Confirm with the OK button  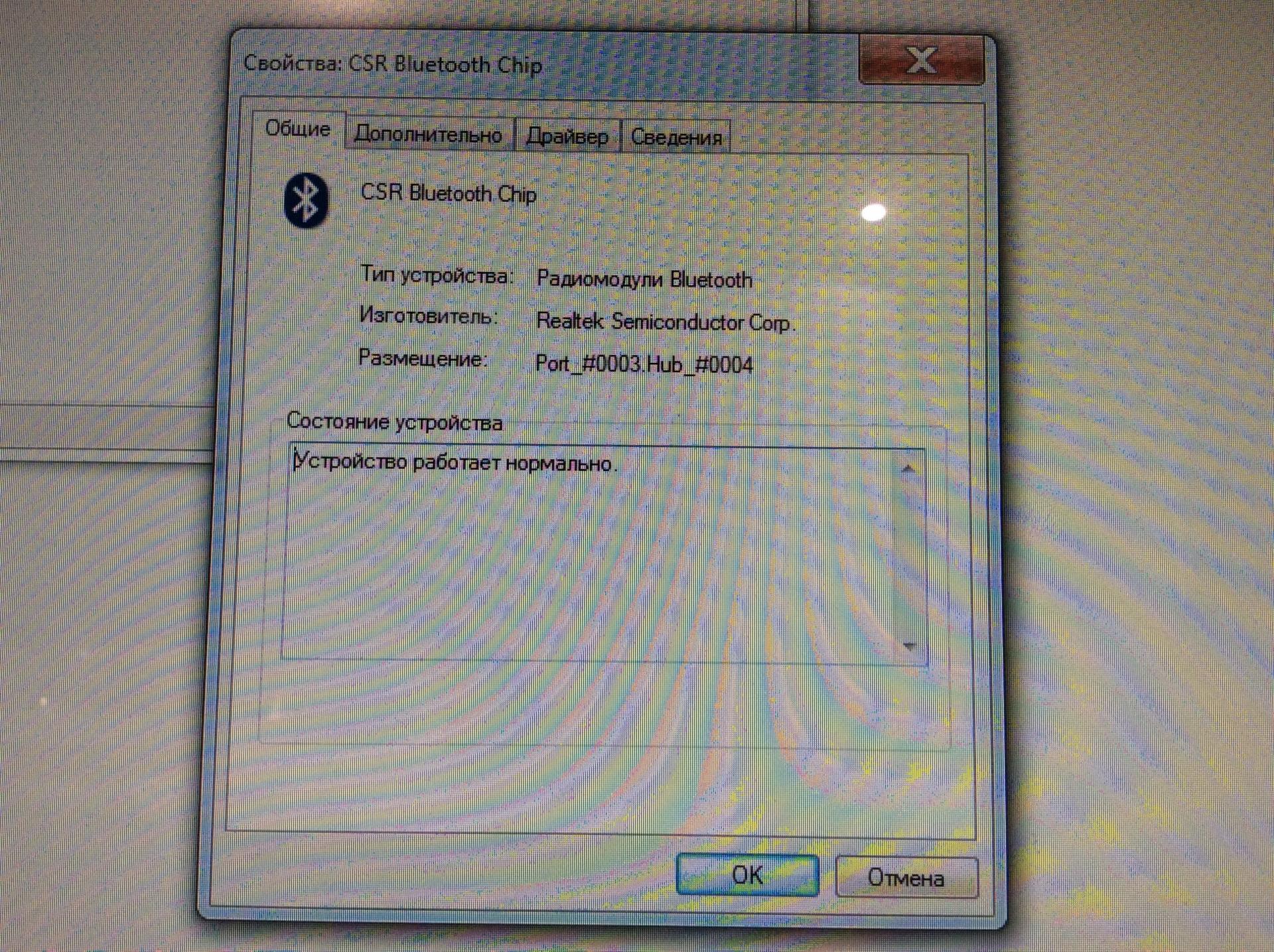pyautogui.click(x=747, y=875)
